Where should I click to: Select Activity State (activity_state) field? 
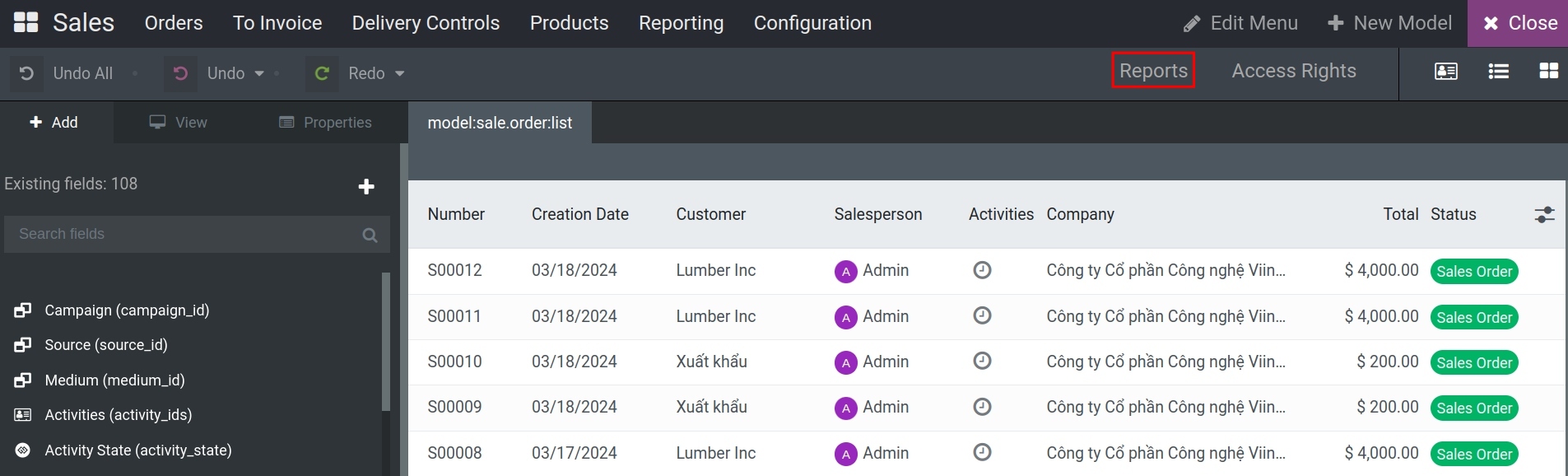tap(138, 450)
